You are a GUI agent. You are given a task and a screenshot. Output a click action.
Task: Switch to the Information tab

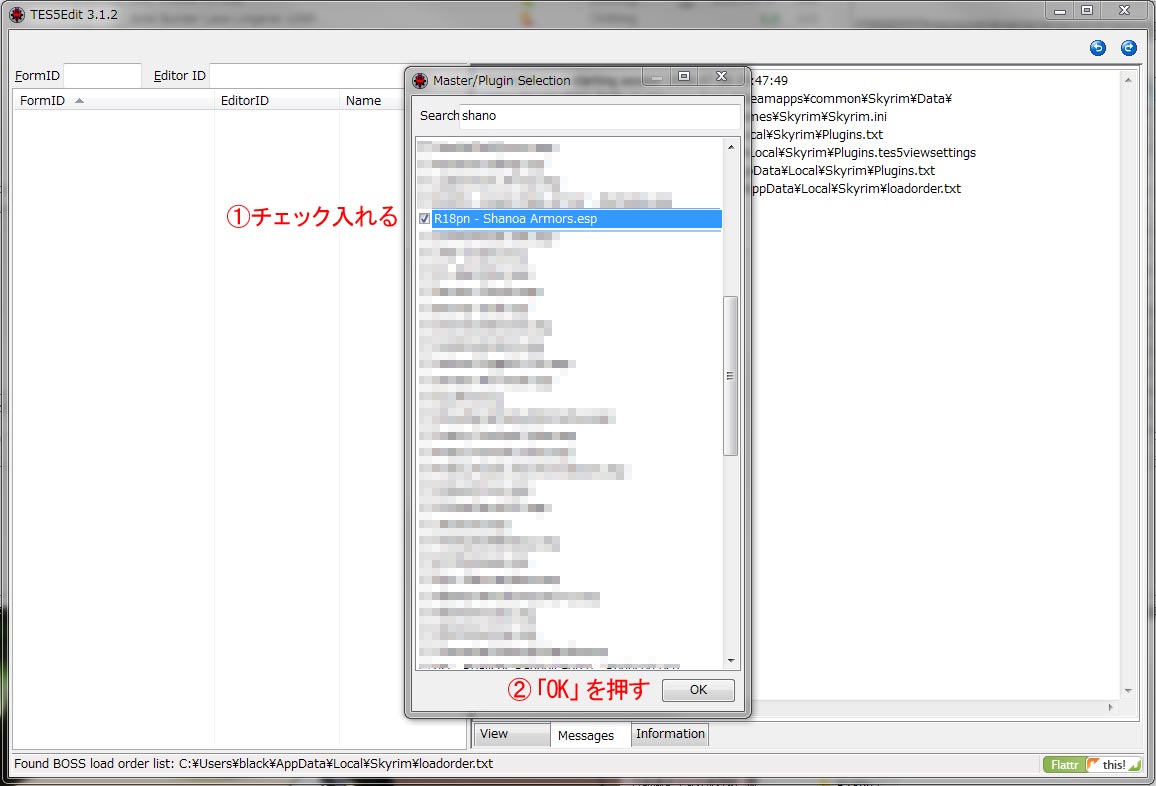point(670,734)
